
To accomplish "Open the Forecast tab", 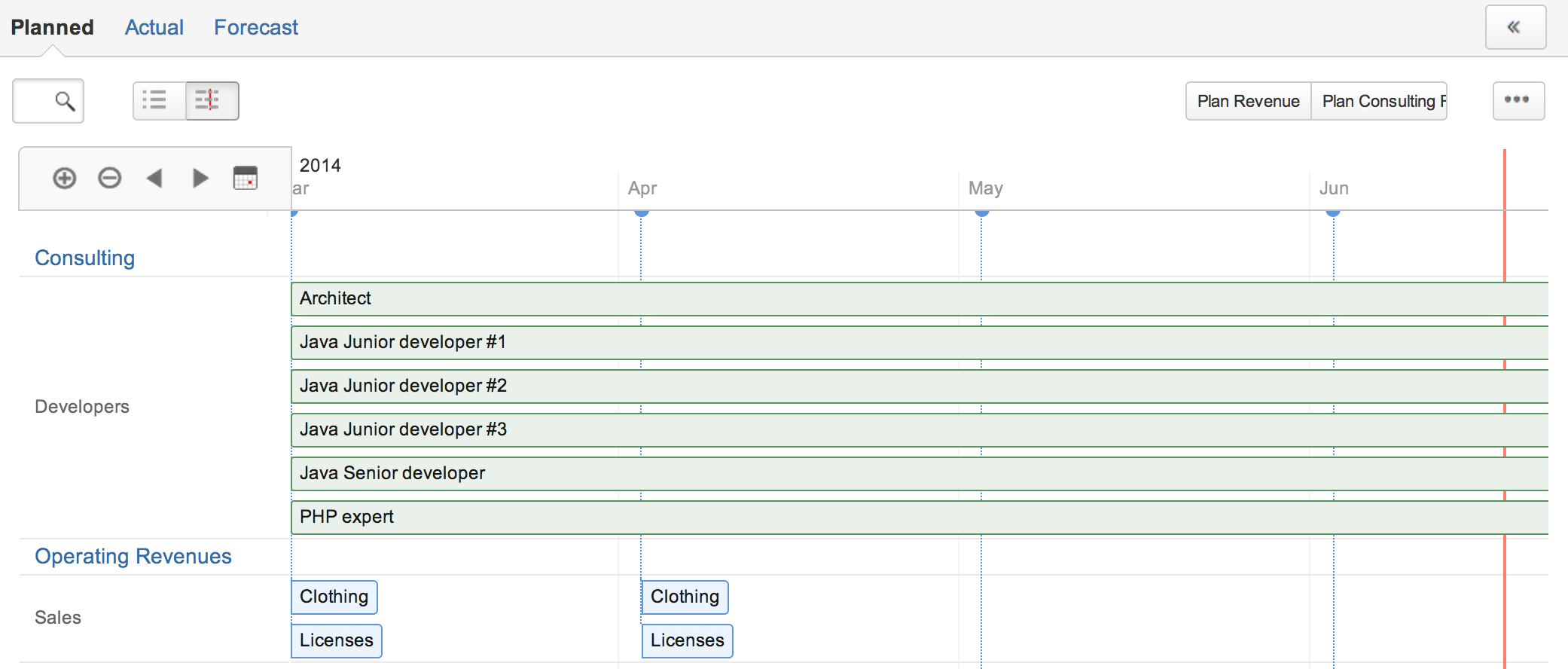I will coord(255,28).
